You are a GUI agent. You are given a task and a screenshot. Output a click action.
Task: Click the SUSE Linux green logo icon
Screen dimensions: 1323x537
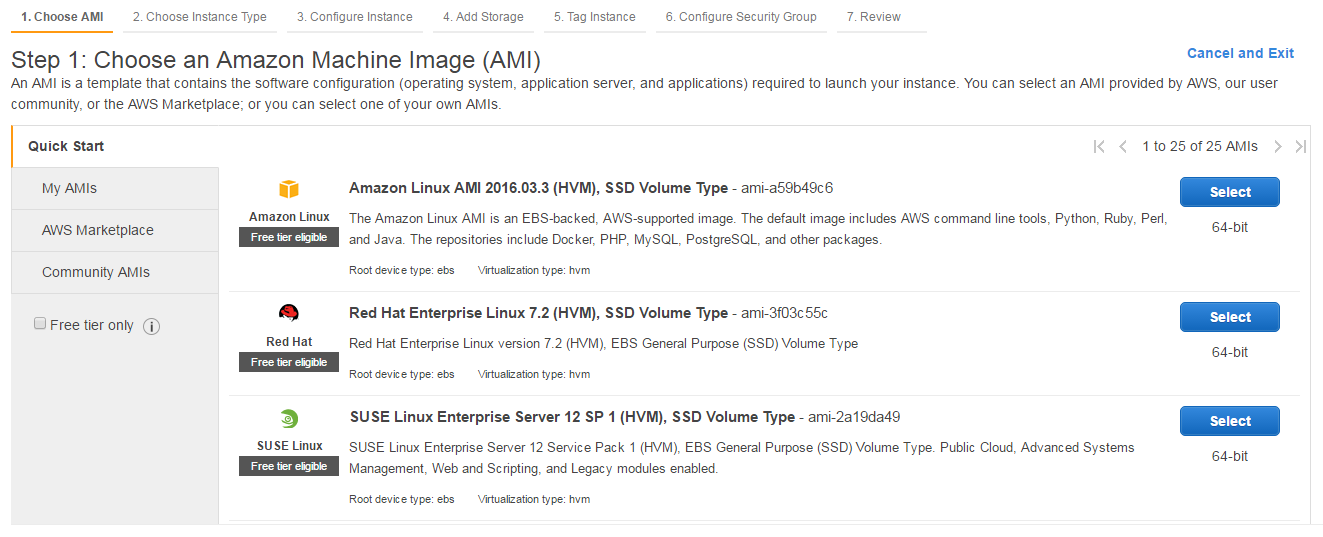point(289,419)
